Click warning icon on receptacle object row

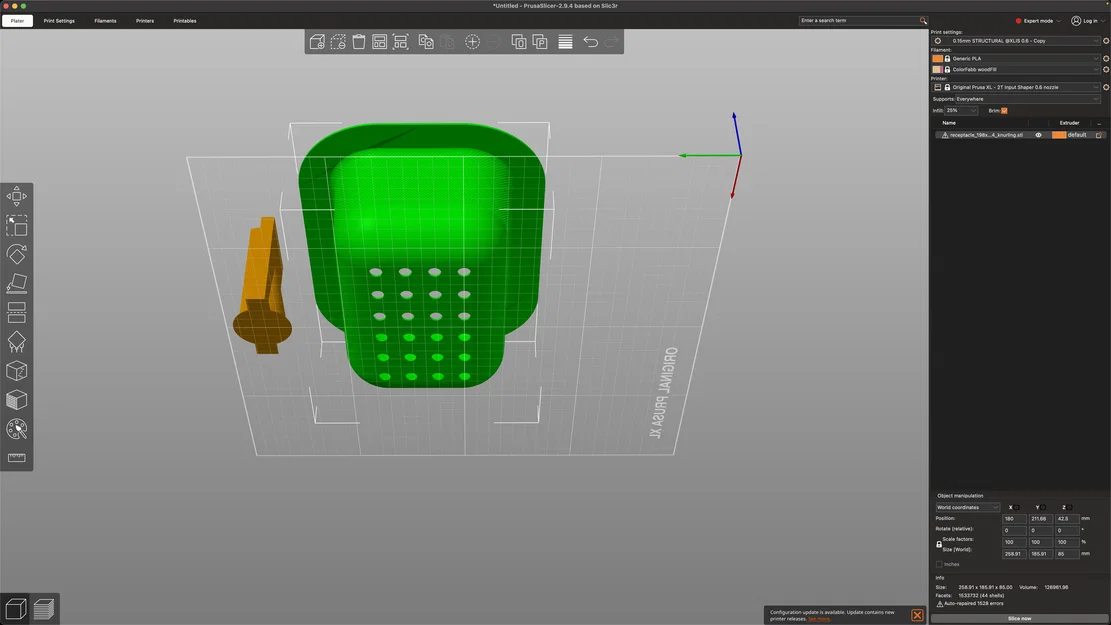(944, 135)
